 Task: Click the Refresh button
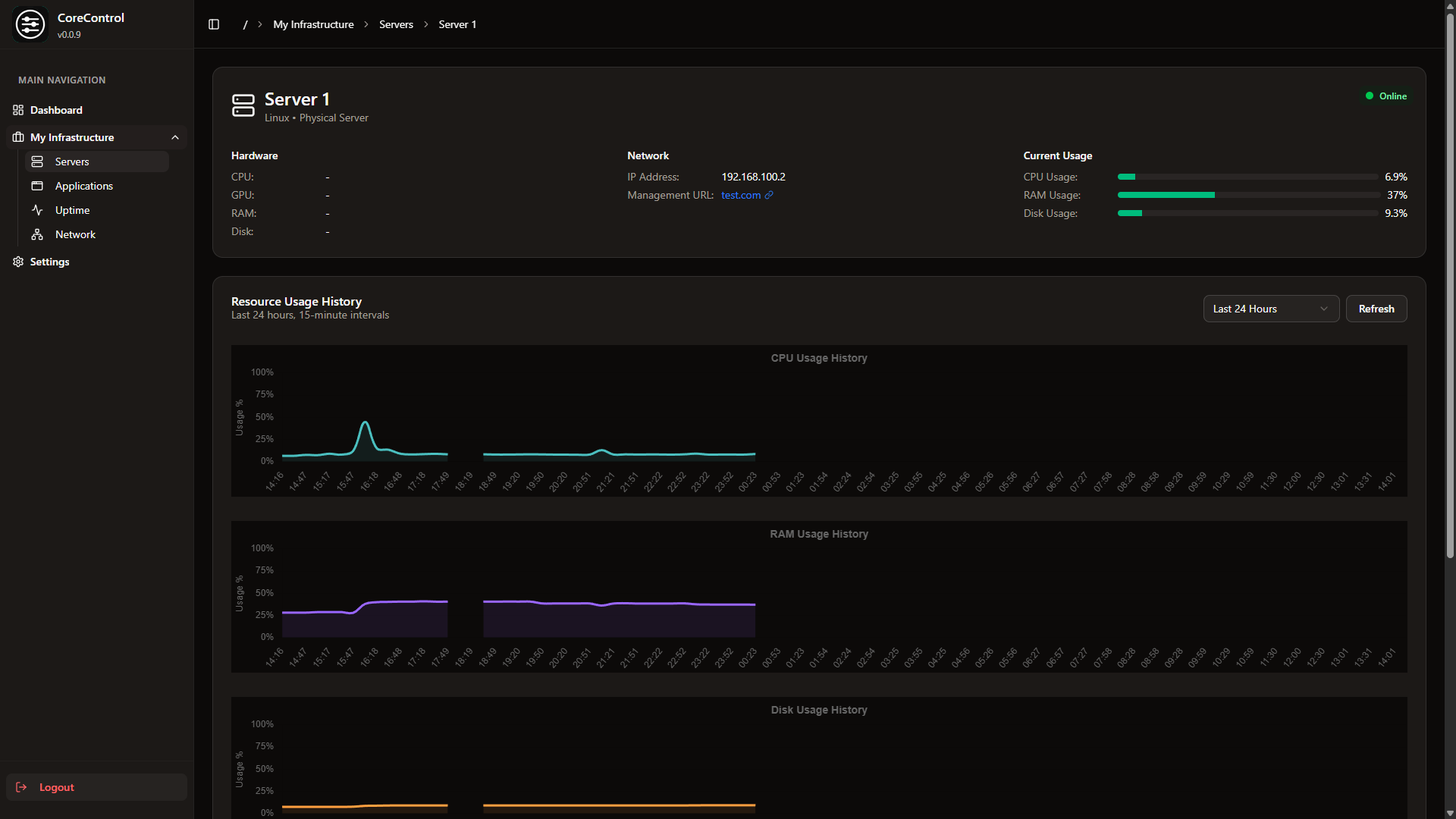pos(1376,309)
